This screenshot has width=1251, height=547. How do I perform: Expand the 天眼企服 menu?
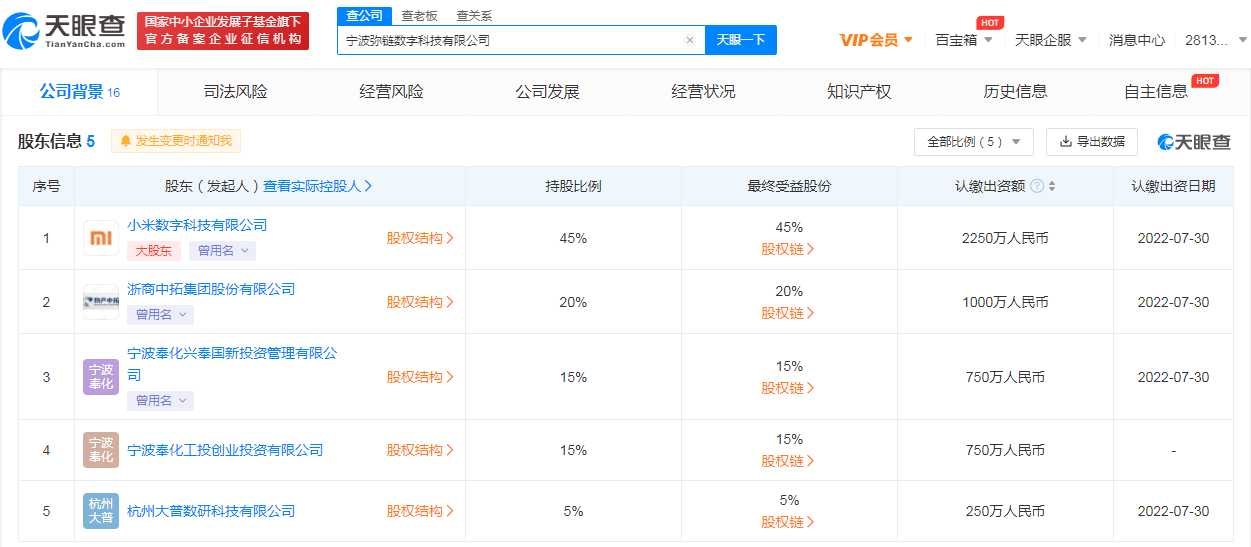coord(1051,40)
